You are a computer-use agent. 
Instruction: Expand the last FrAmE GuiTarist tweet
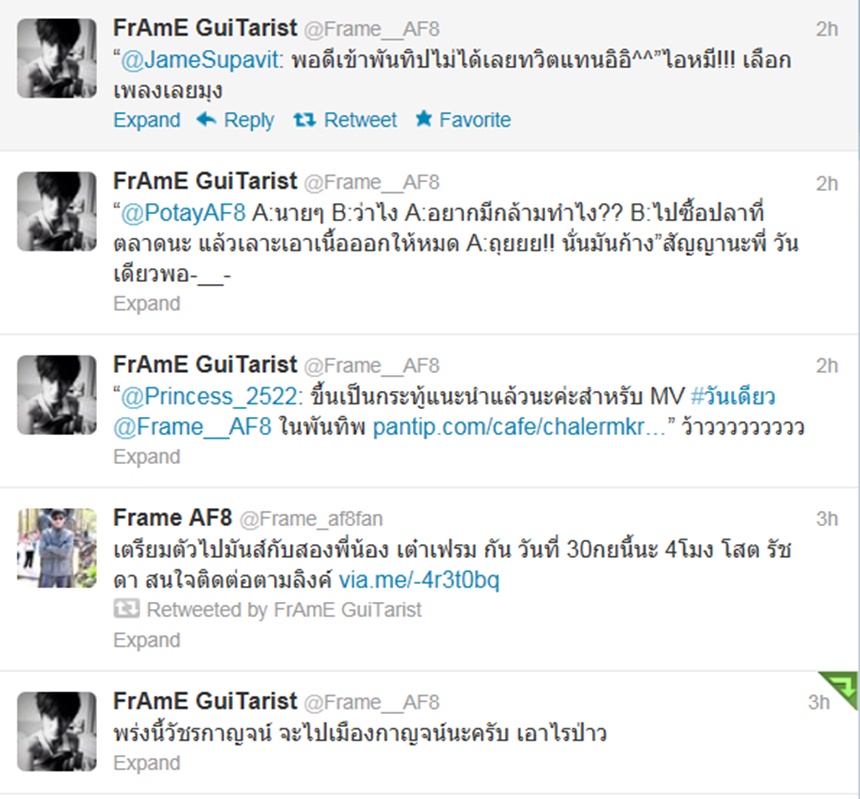pyautogui.click(x=146, y=763)
